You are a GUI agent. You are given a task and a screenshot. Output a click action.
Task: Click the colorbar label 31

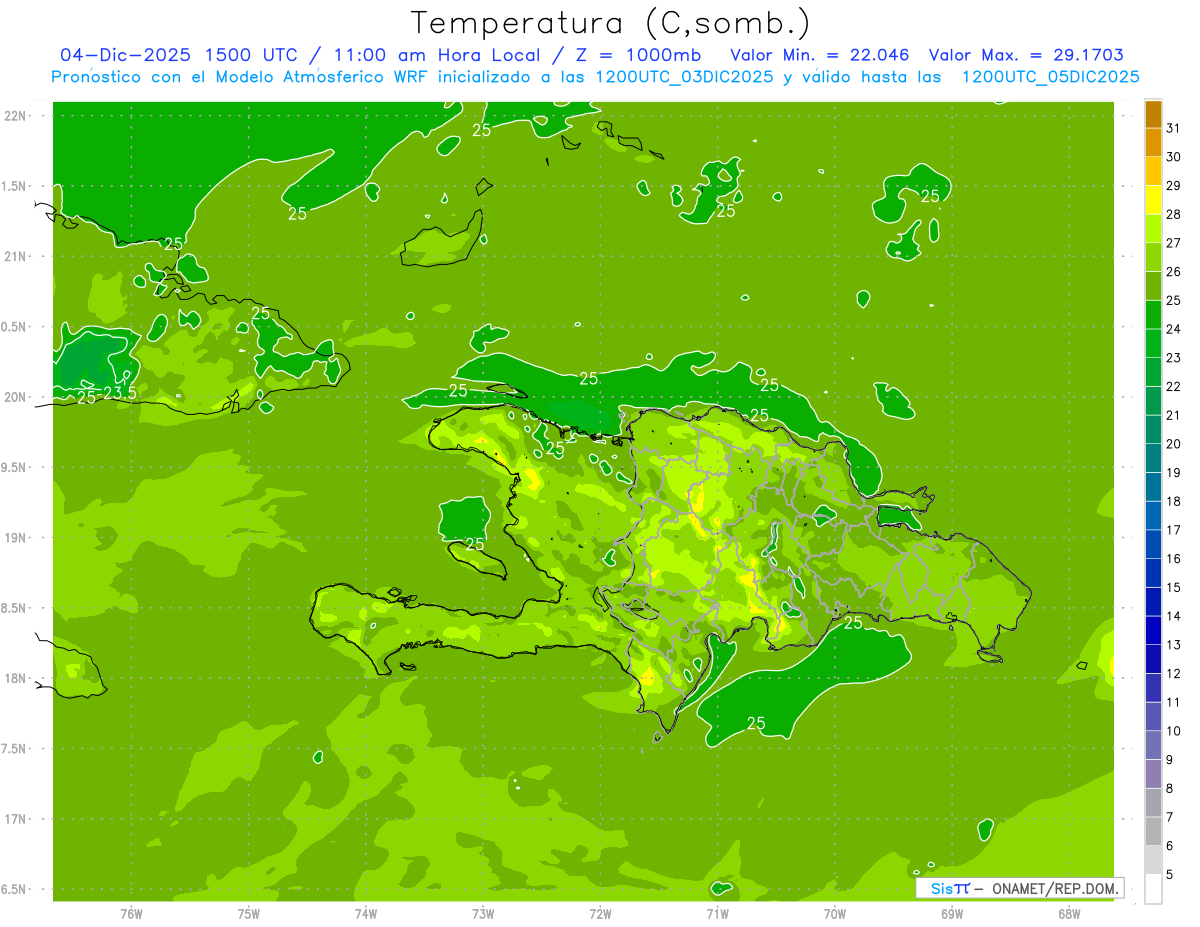pyautogui.click(x=1174, y=128)
